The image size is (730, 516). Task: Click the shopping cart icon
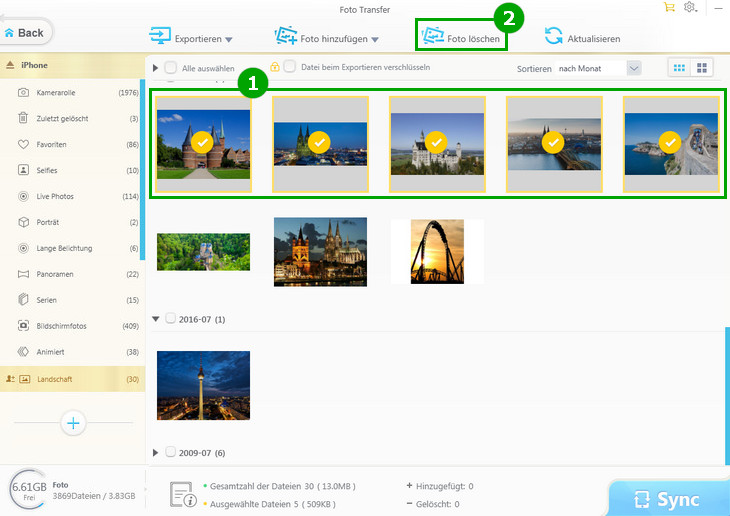tap(669, 7)
